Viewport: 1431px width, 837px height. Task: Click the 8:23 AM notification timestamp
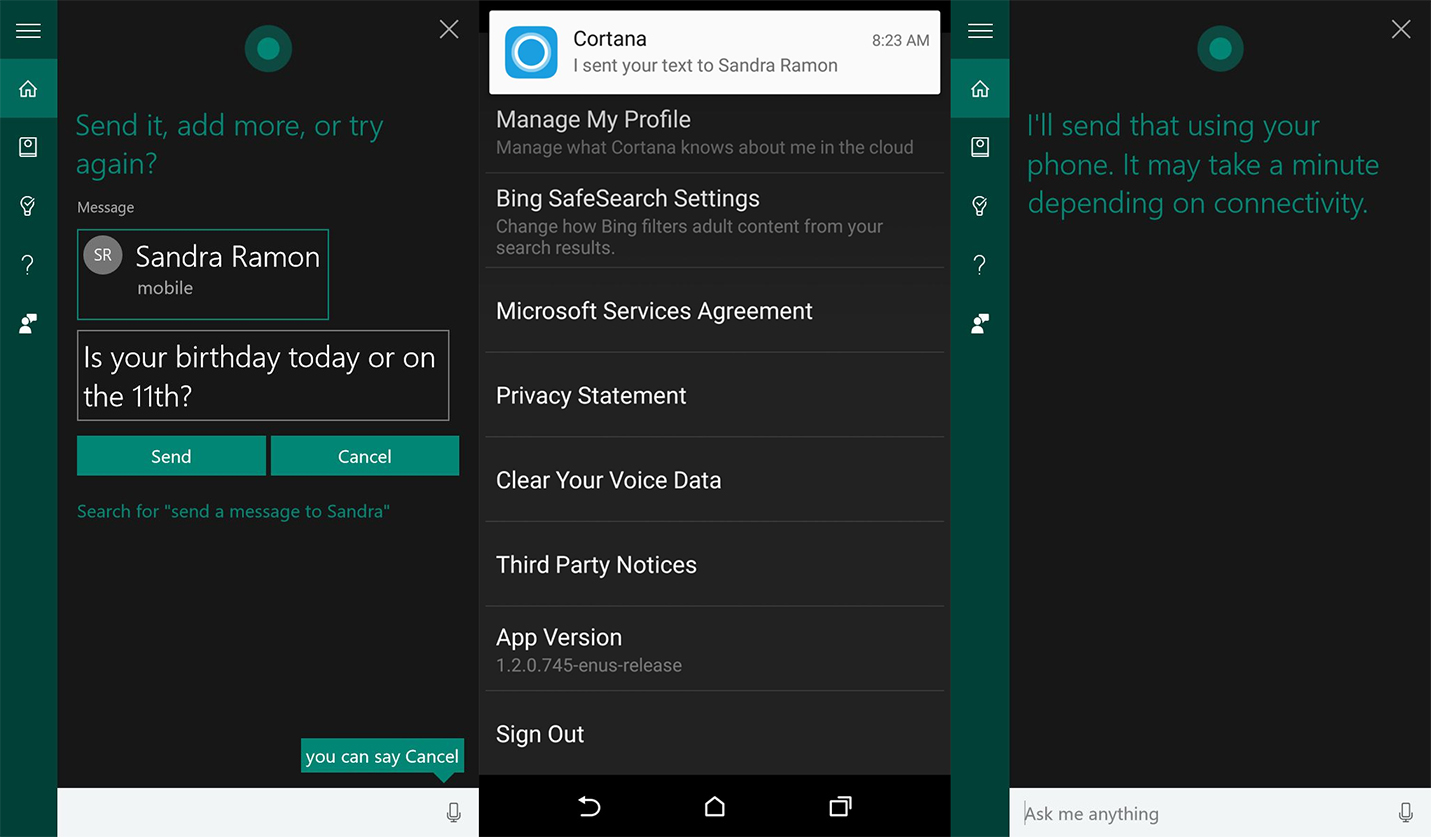[x=900, y=40]
